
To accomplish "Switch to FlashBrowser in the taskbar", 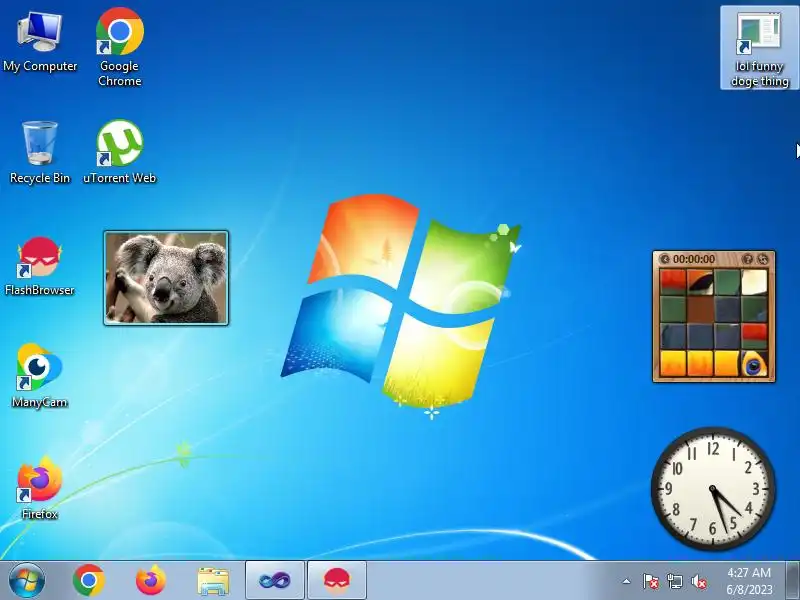I will tap(337, 581).
